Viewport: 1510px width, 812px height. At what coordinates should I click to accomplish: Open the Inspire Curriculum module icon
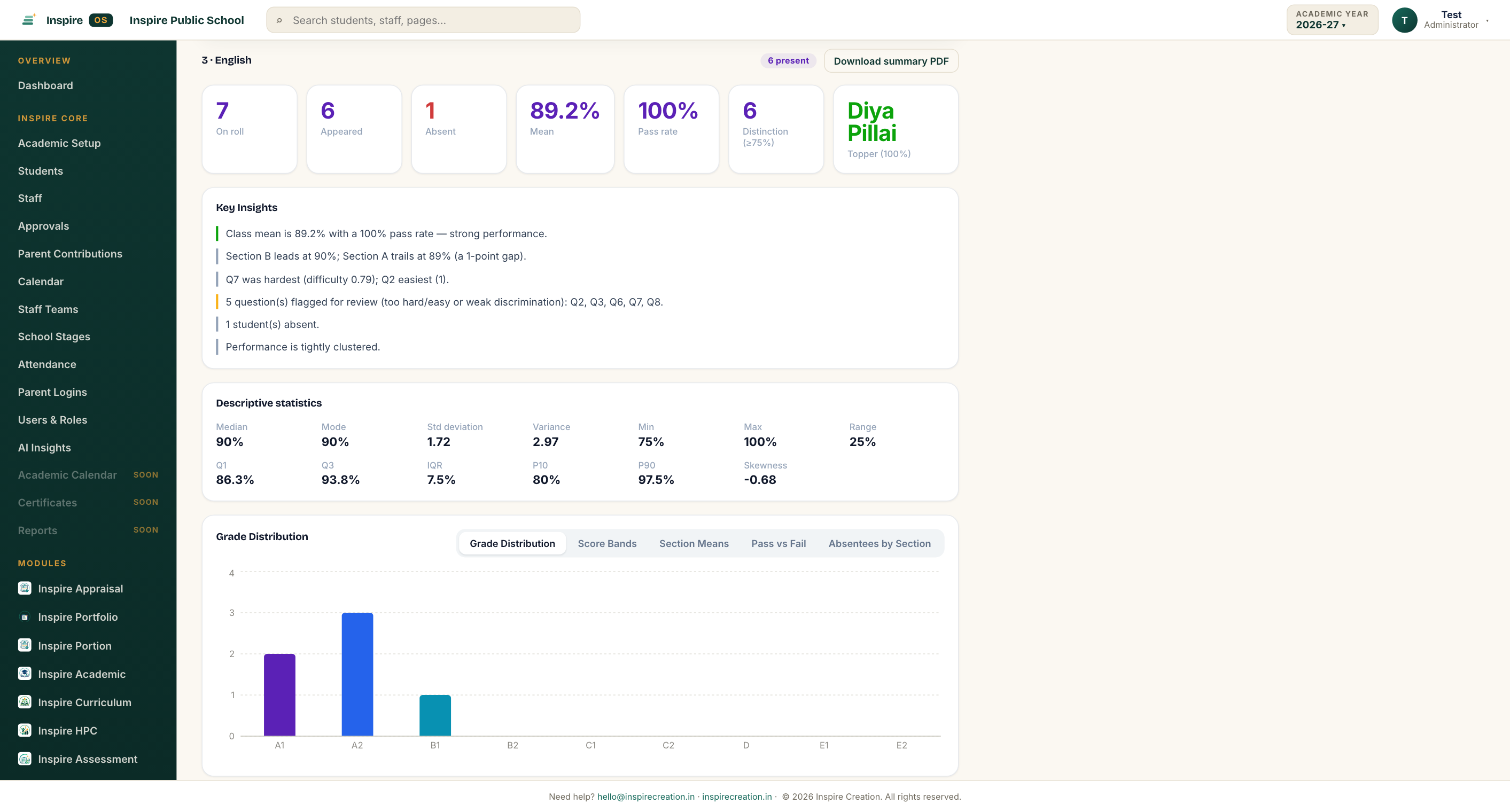[25, 702]
